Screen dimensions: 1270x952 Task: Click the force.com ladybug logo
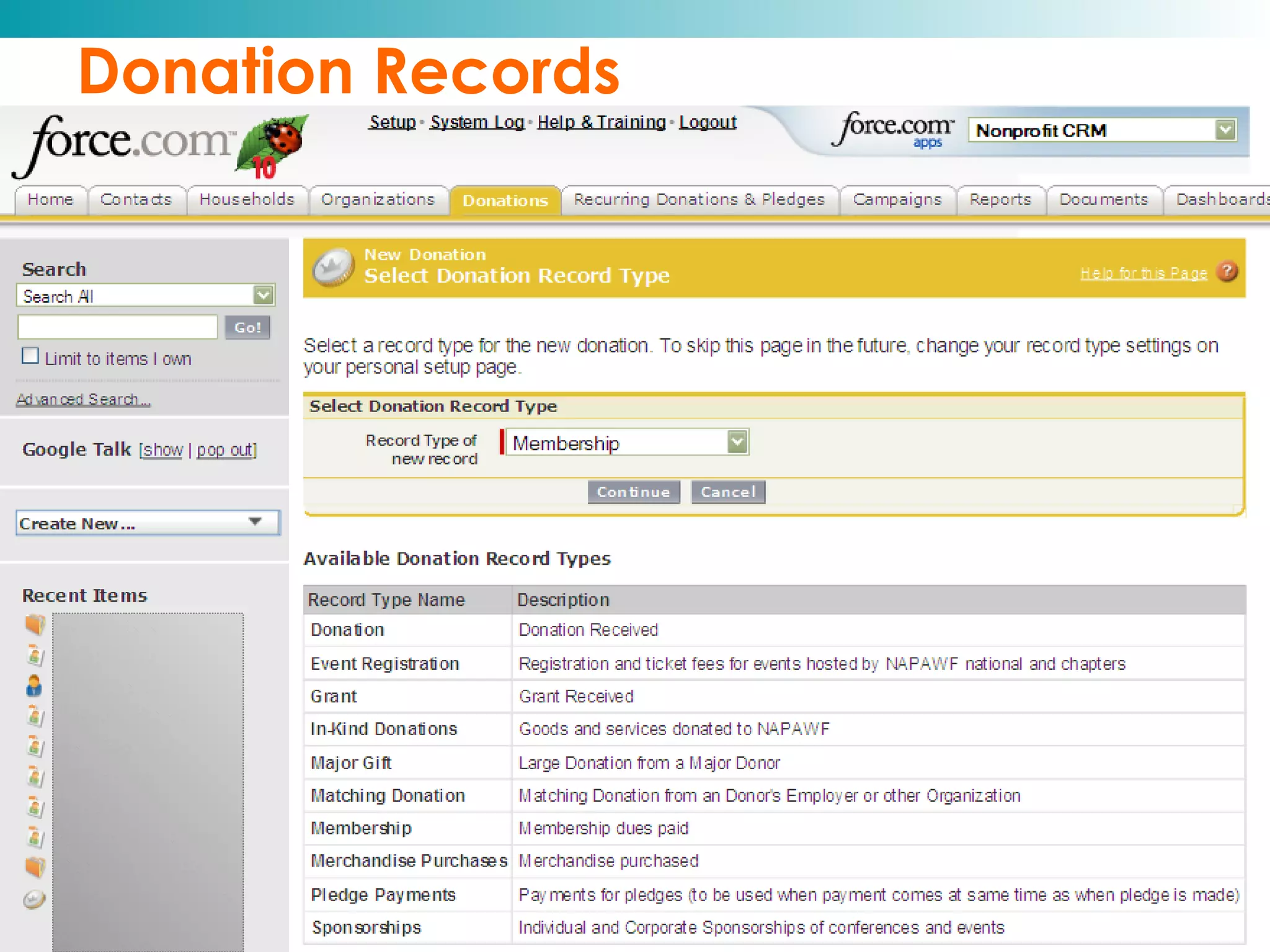click(161, 146)
